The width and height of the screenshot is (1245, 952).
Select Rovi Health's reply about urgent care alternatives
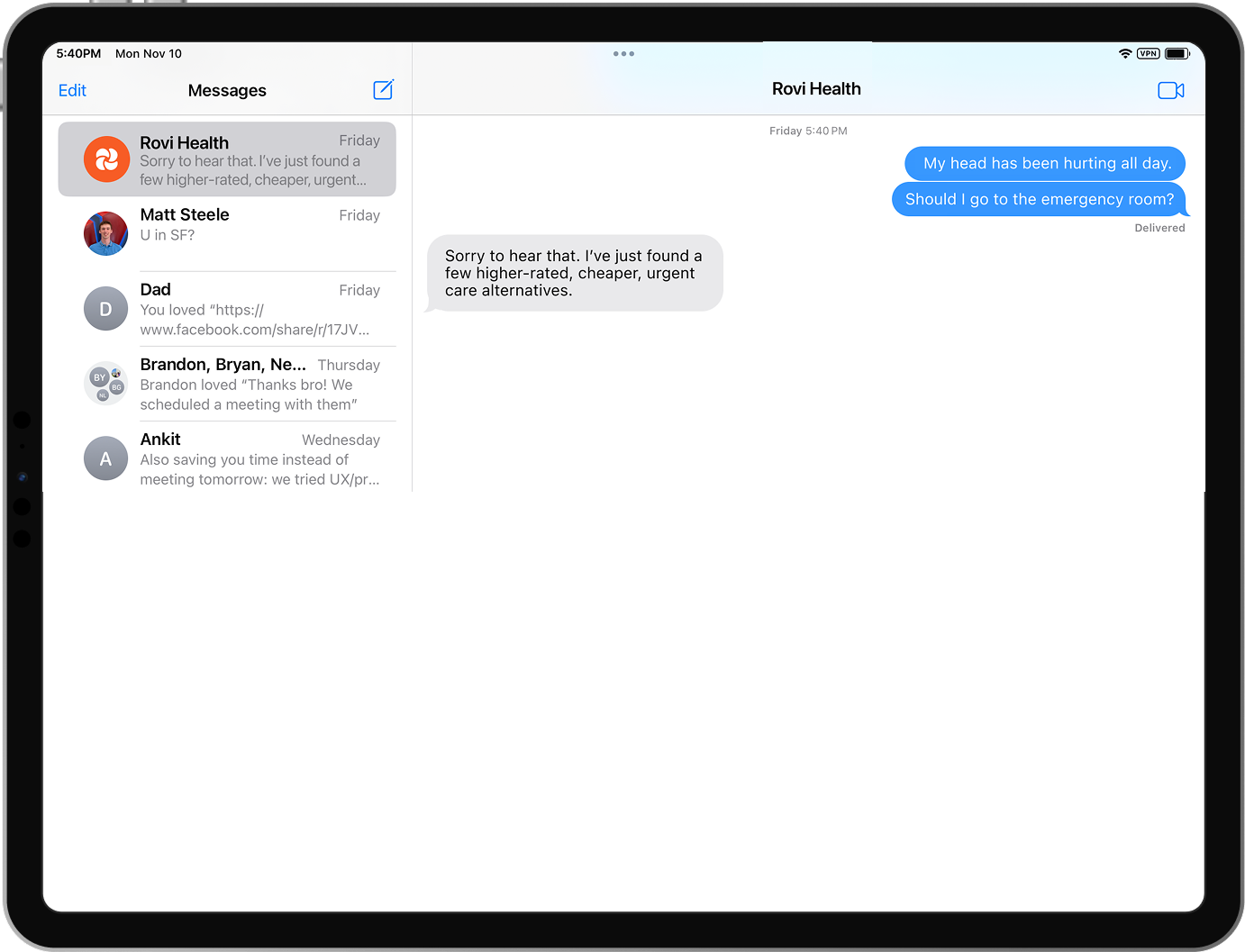coord(574,272)
